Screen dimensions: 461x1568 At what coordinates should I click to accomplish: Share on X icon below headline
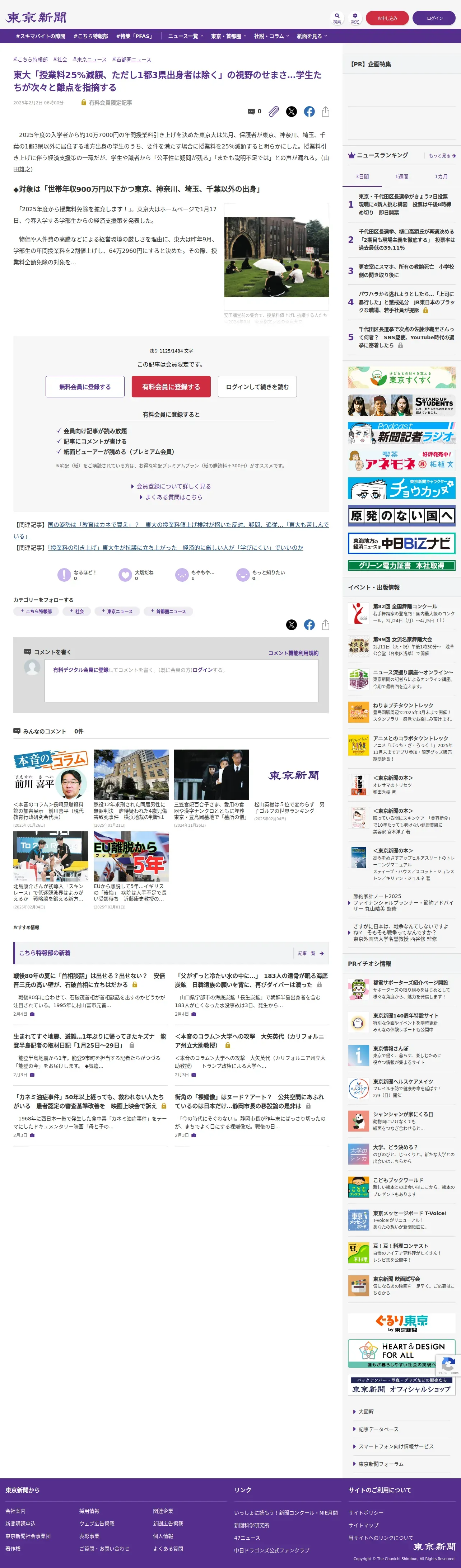(292, 112)
